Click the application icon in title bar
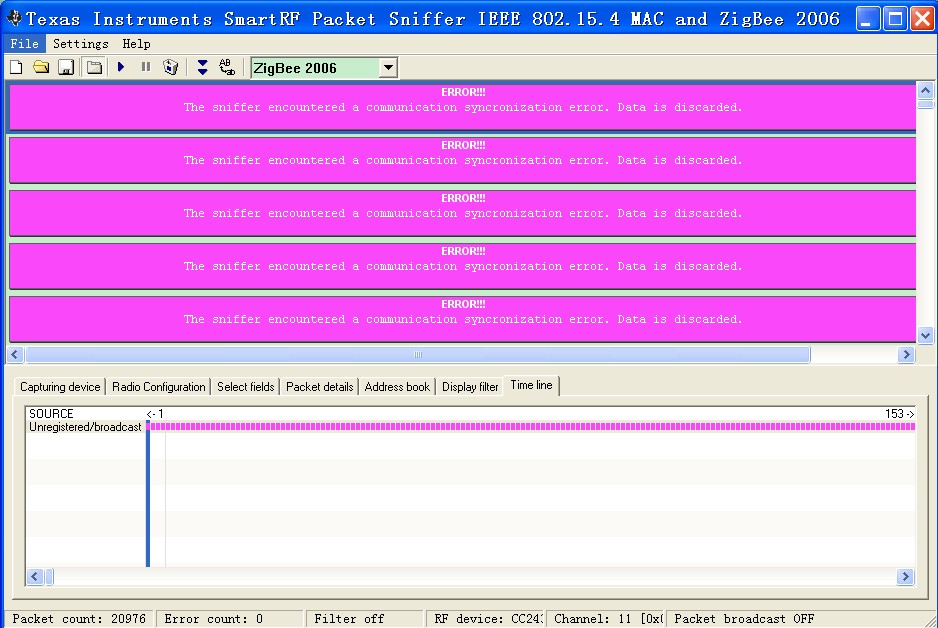The image size is (938, 628). 14,19
